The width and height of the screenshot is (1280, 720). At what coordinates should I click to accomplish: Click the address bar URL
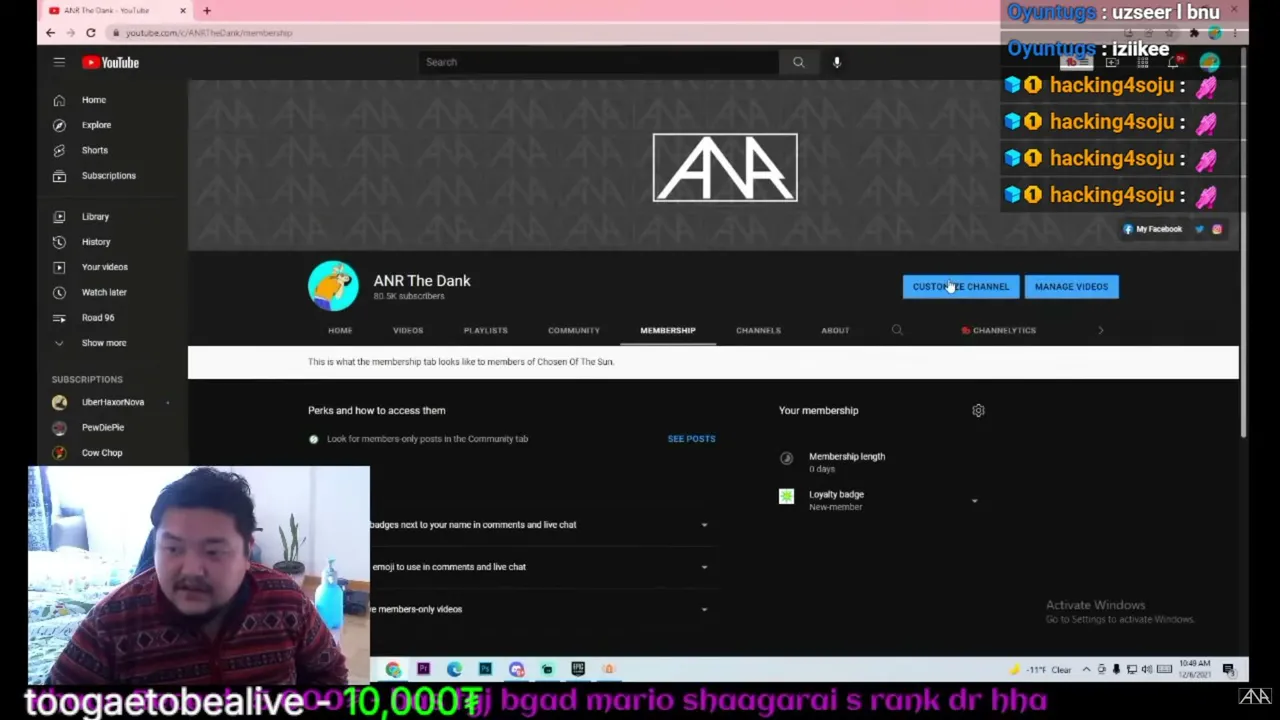click(x=209, y=33)
